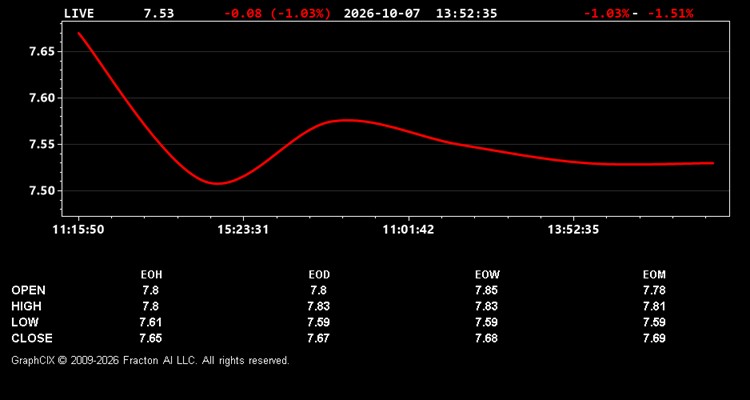Select the EOW open value 7.85

[x=486, y=290]
